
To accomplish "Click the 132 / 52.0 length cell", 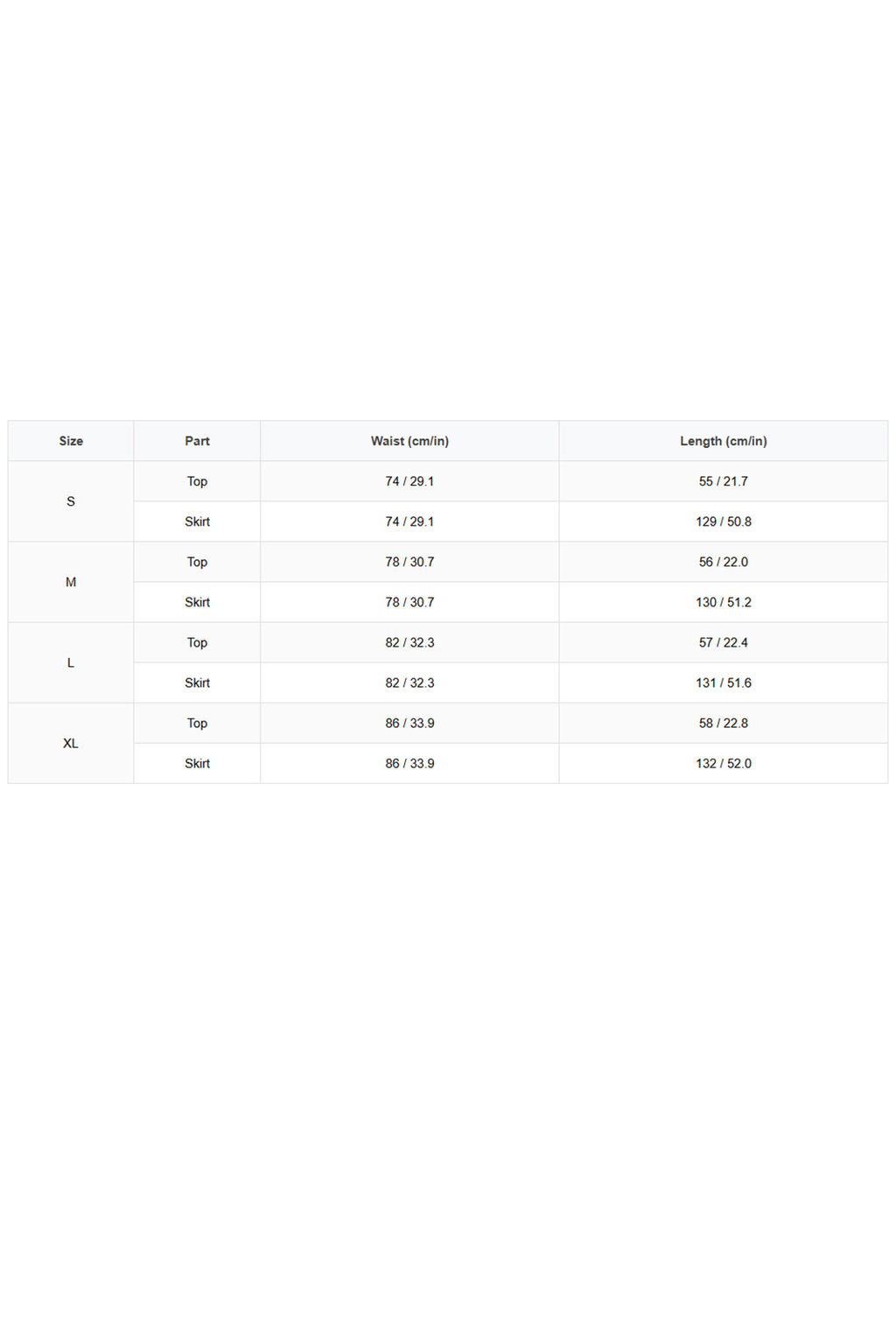I will (724, 763).
